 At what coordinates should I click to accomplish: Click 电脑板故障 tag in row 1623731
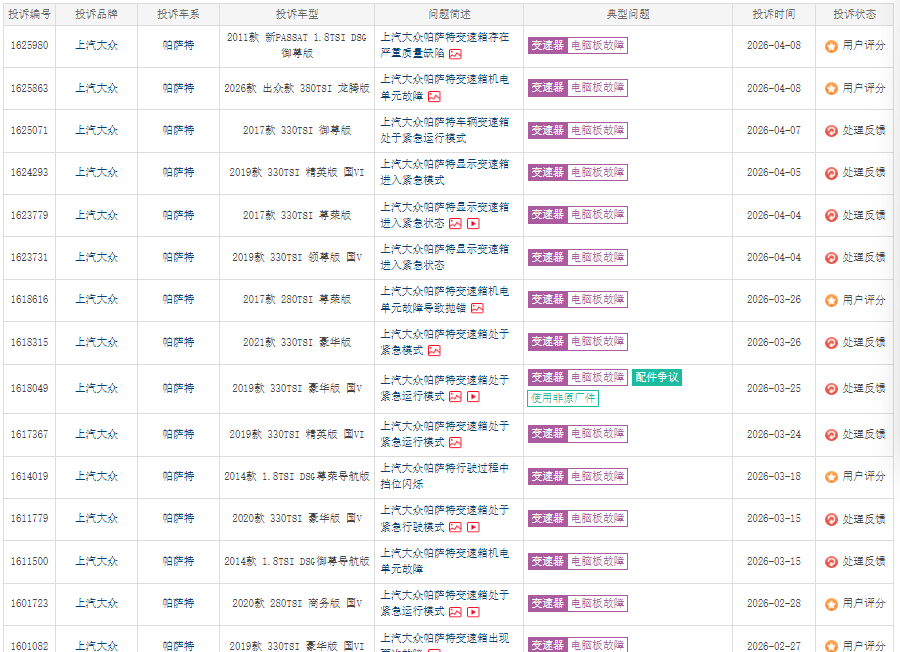point(598,258)
